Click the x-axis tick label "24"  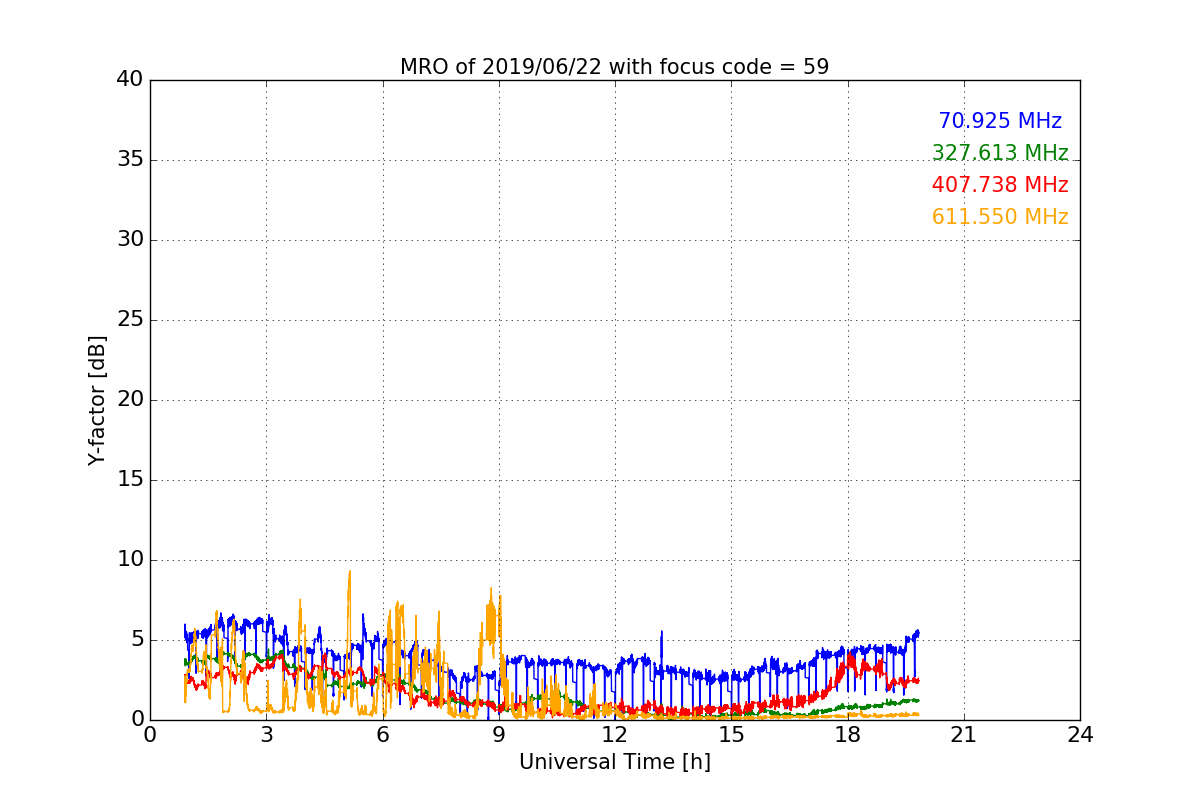pyautogui.click(x=1080, y=735)
